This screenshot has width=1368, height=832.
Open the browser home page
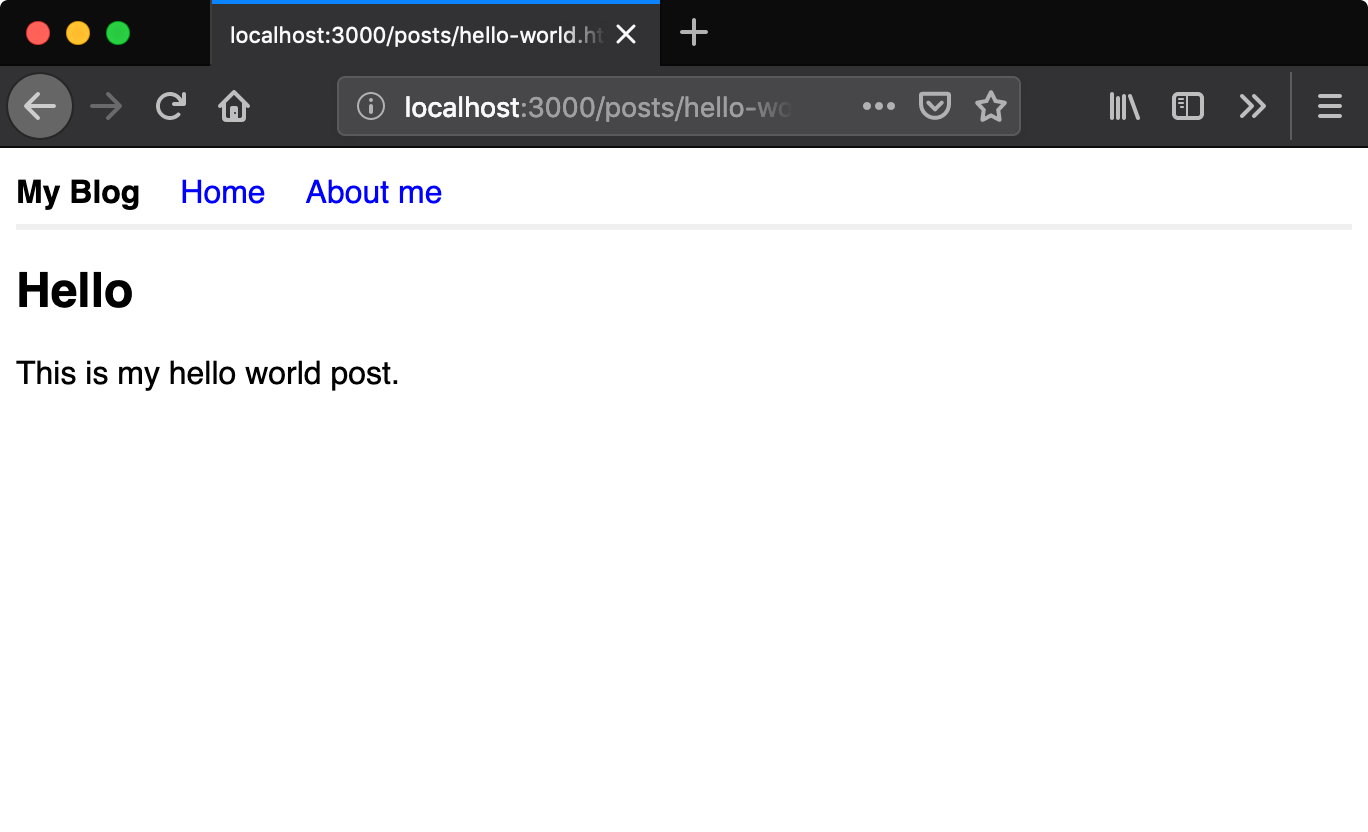coord(234,106)
